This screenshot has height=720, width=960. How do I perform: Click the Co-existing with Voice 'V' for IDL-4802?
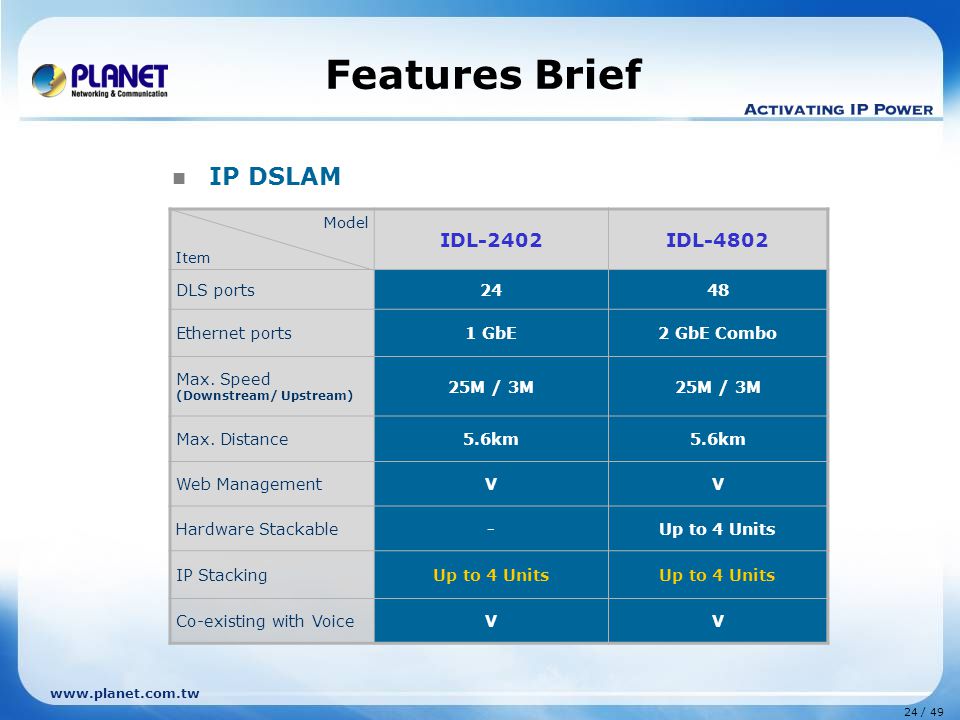718,621
